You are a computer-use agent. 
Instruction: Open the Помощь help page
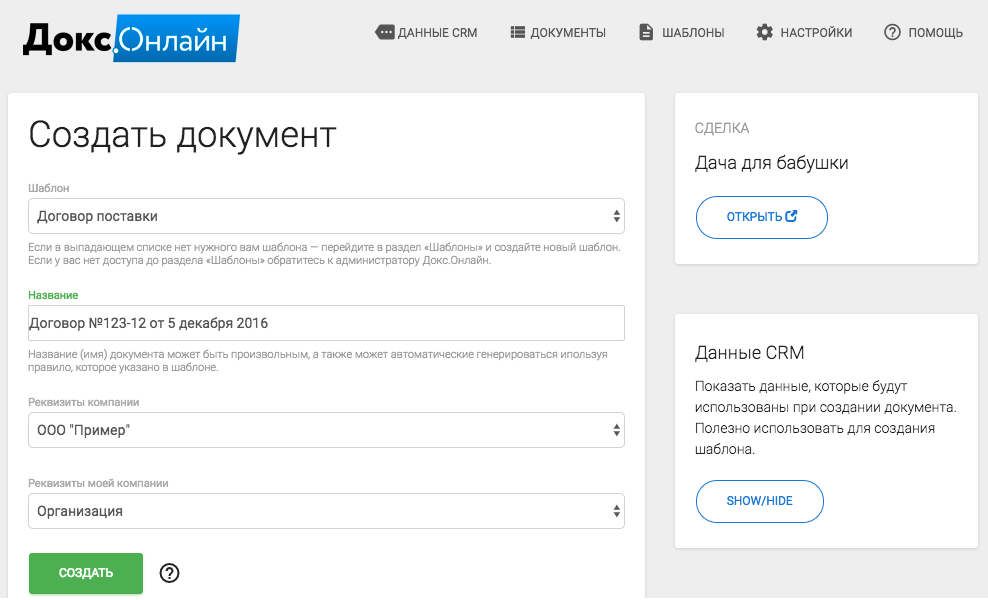[x=935, y=33]
